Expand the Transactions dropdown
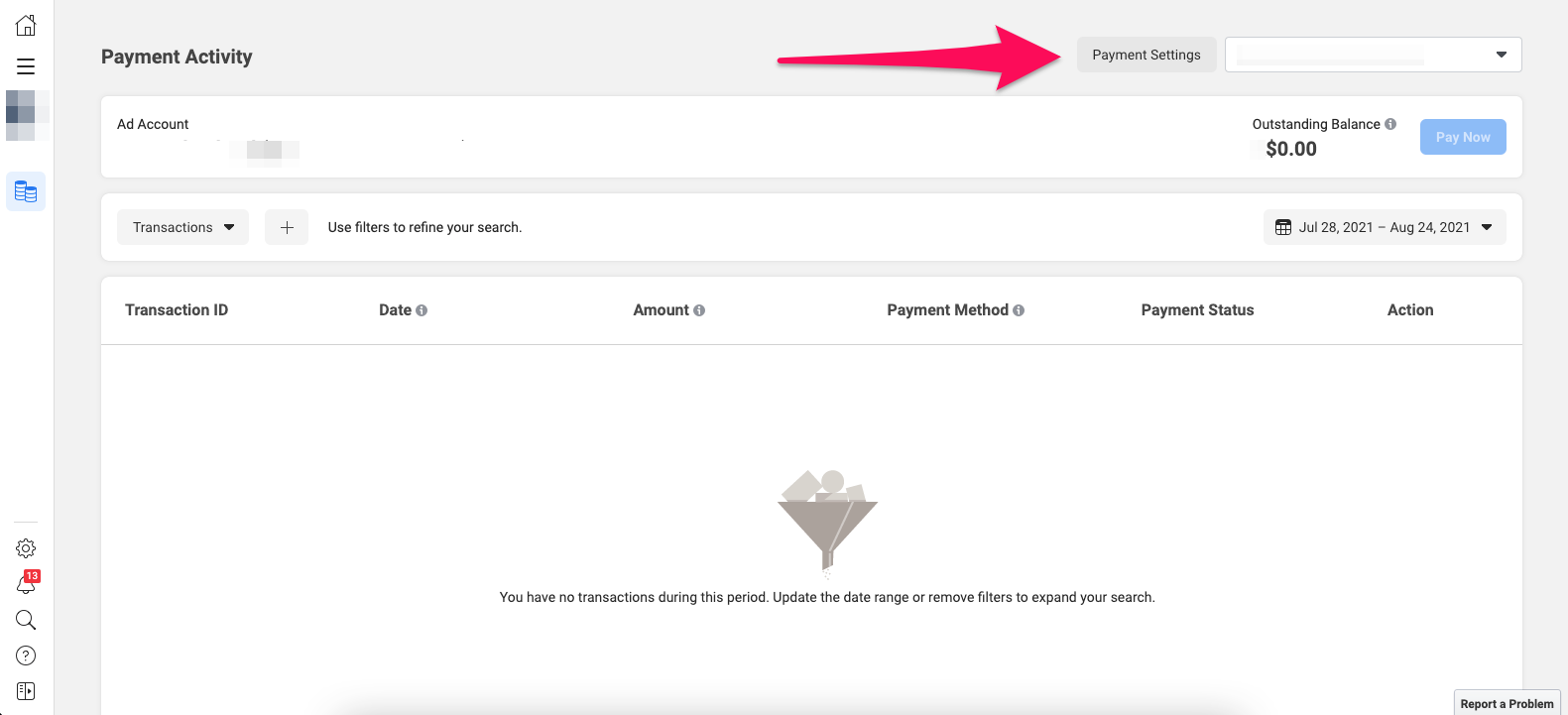Viewport: 1568px width, 715px height. 182,227
